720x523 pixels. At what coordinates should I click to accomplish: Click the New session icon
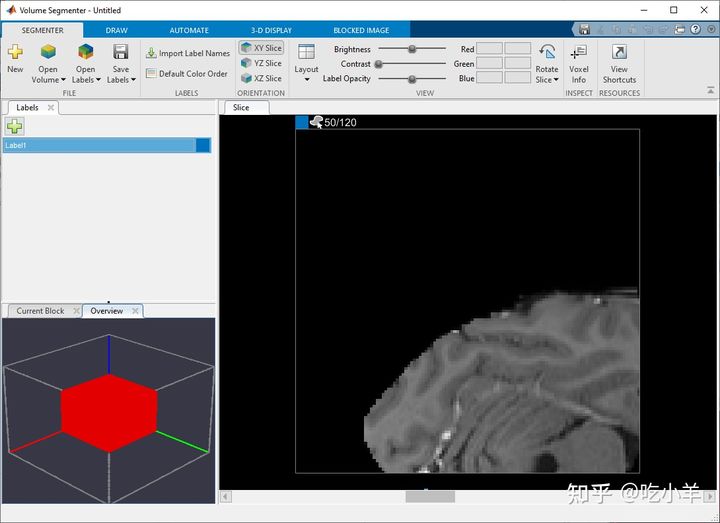coord(15,52)
